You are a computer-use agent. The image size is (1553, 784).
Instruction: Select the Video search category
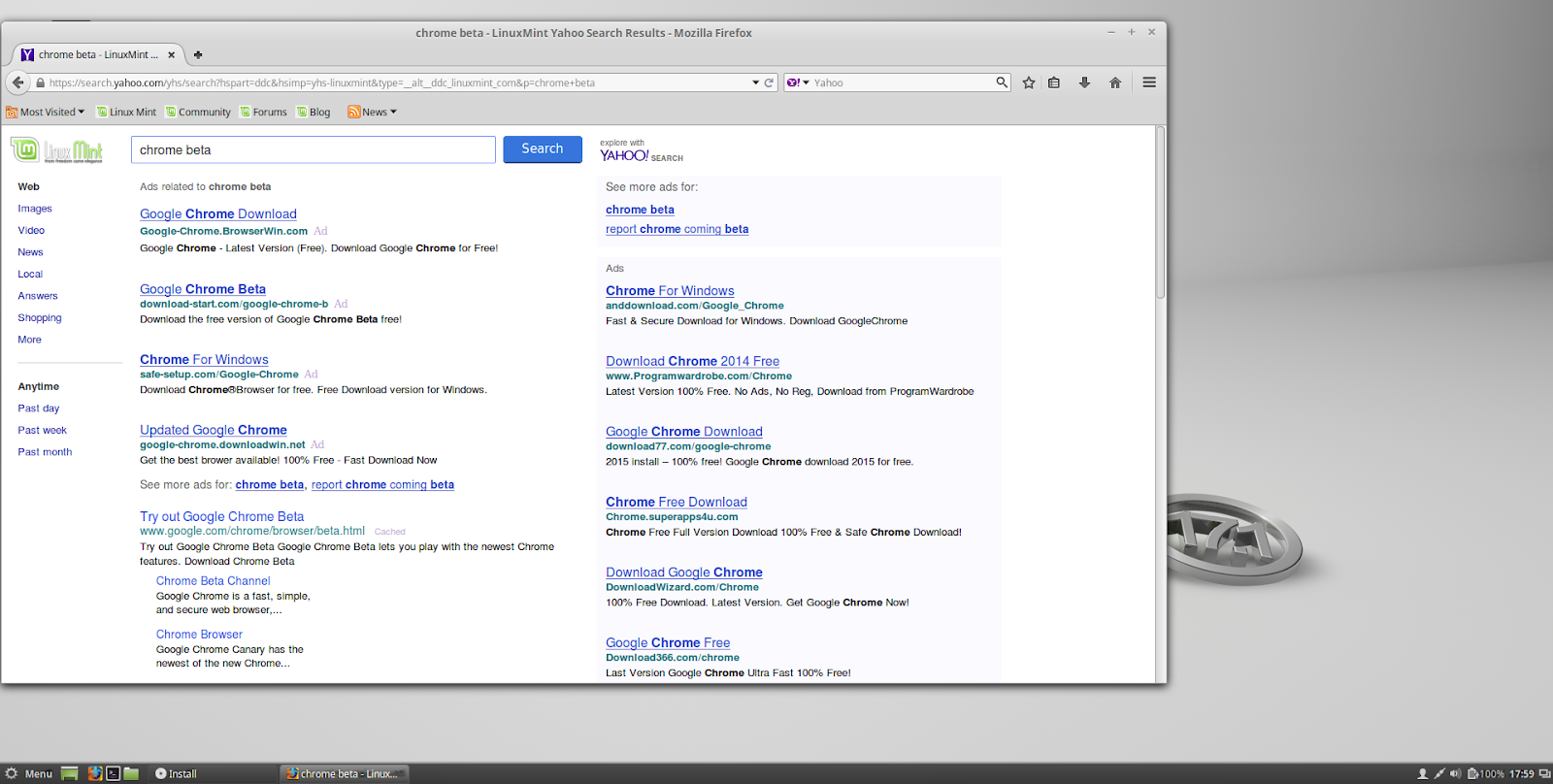click(x=31, y=230)
